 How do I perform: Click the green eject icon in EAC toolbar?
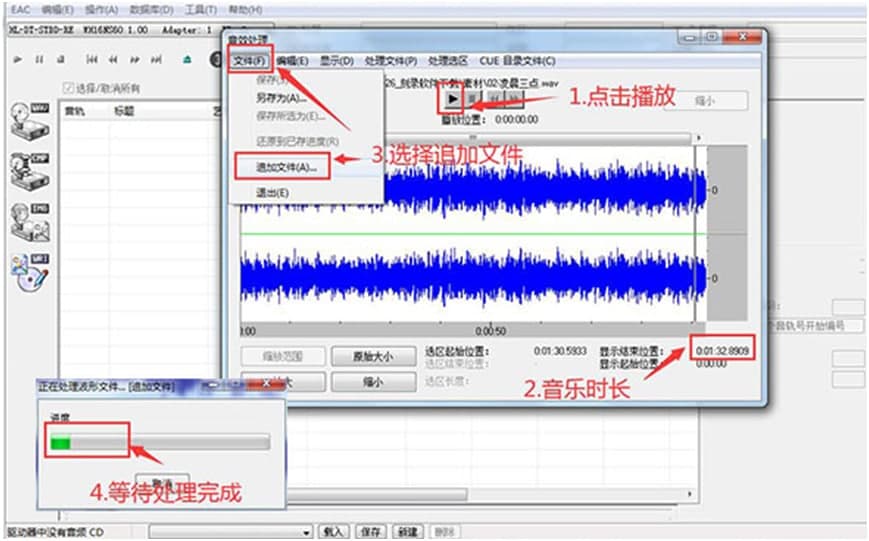click(x=187, y=59)
